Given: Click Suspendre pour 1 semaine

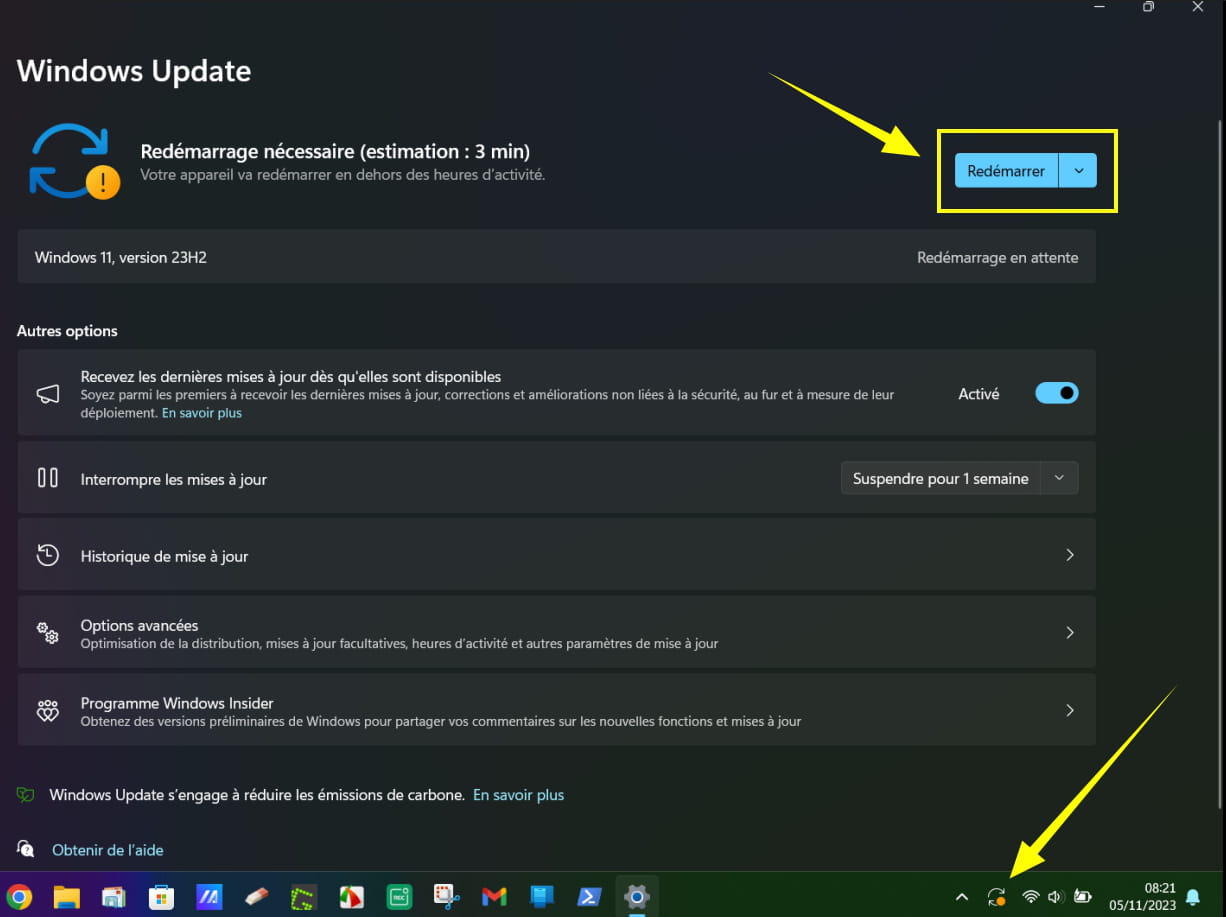Looking at the screenshot, I should pos(941,479).
